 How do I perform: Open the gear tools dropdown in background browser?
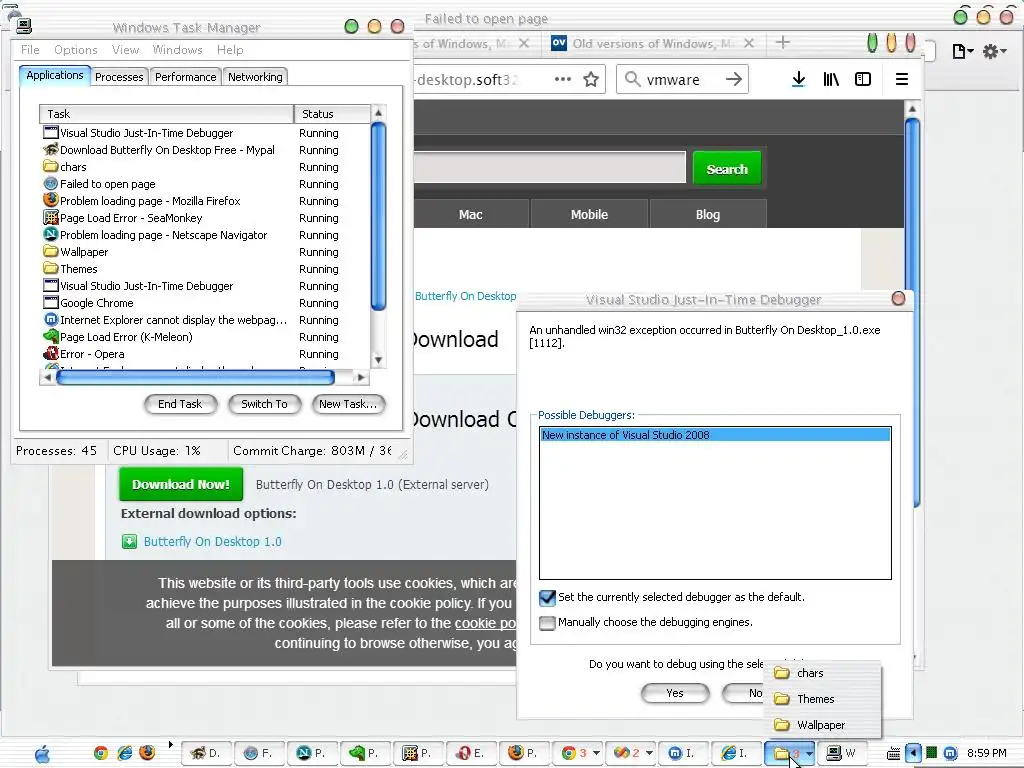tap(995, 51)
